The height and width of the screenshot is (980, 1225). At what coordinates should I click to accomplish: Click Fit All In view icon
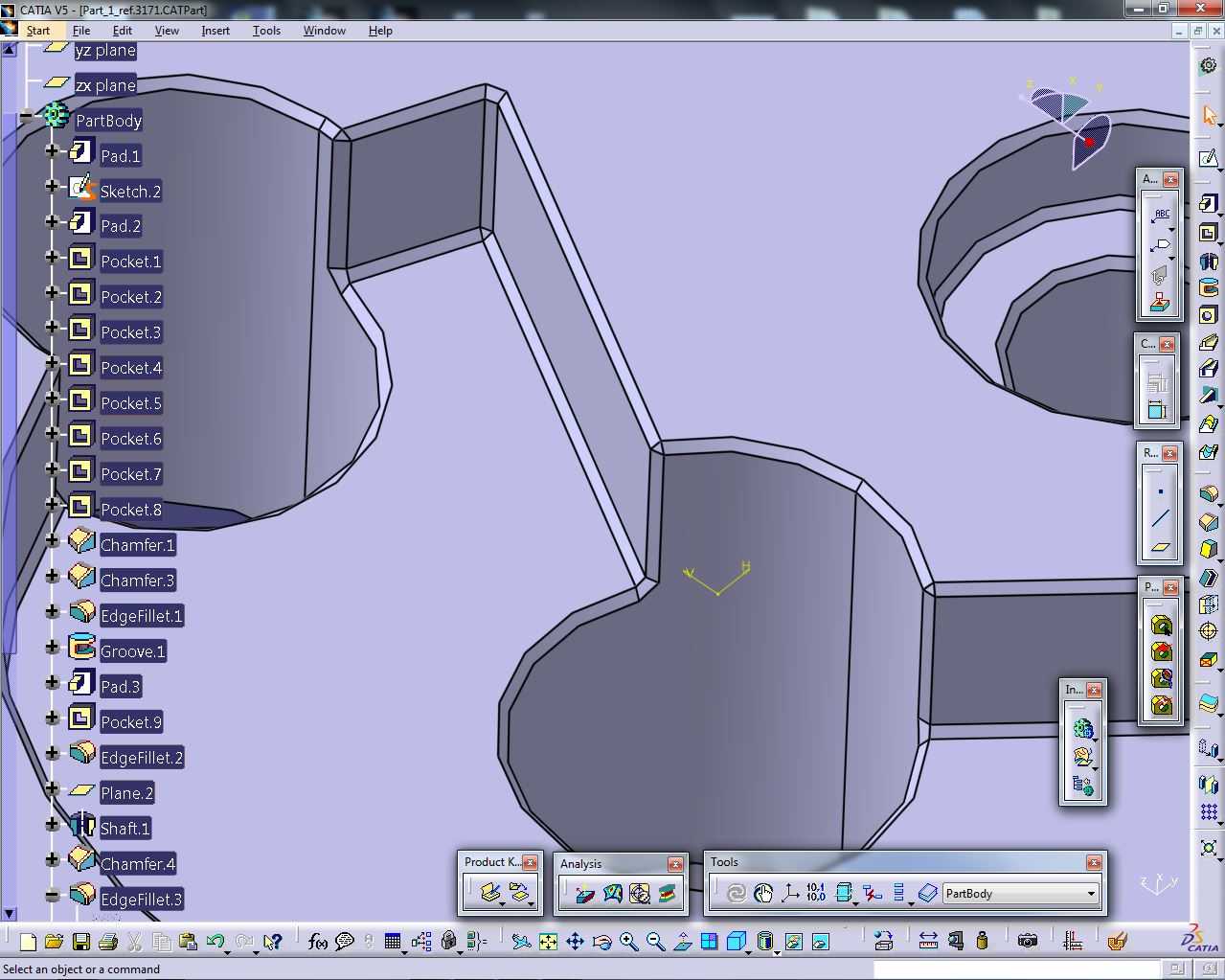click(x=548, y=942)
